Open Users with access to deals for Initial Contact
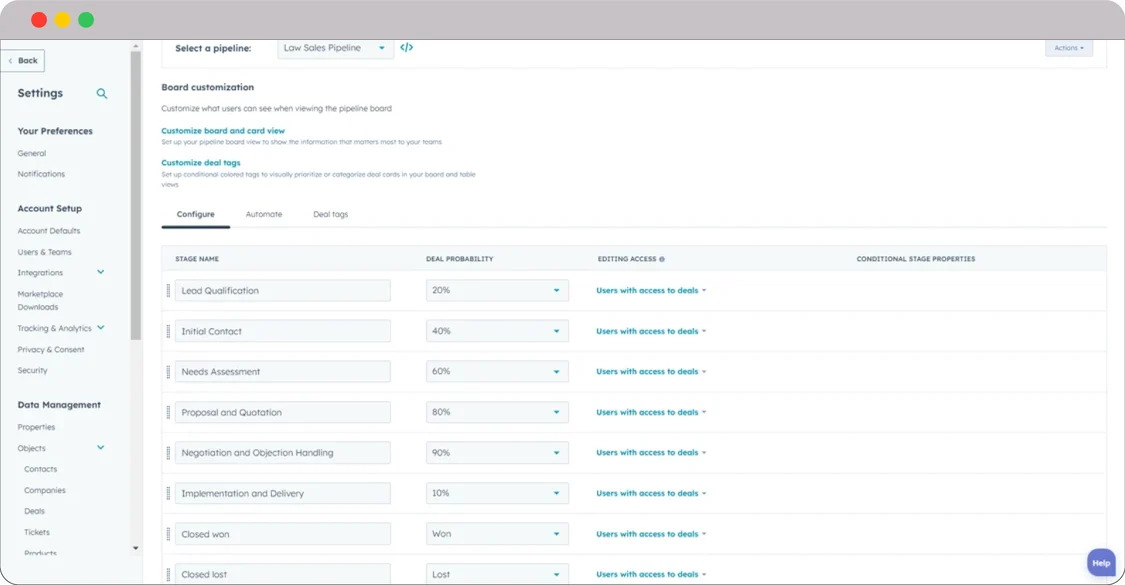 click(x=650, y=330)
